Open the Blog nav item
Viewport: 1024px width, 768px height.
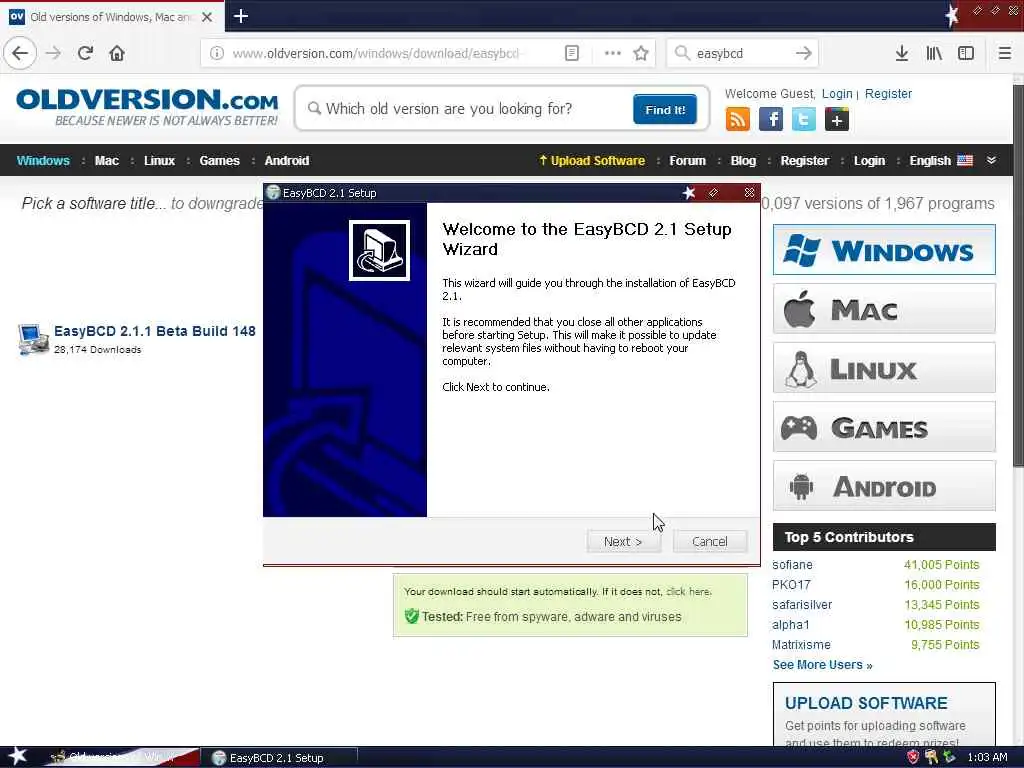743,161
